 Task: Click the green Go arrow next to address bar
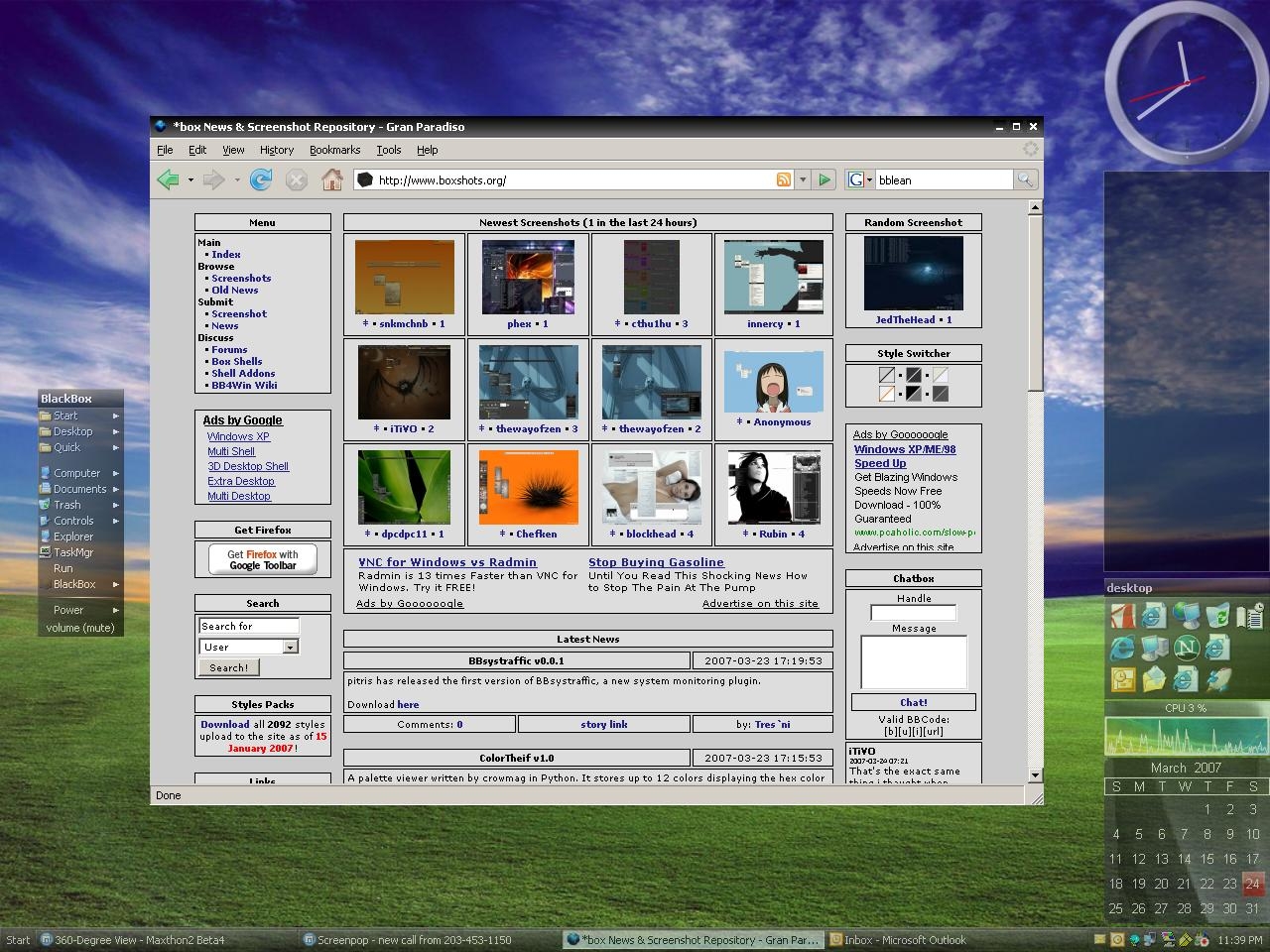click(825, 179)
